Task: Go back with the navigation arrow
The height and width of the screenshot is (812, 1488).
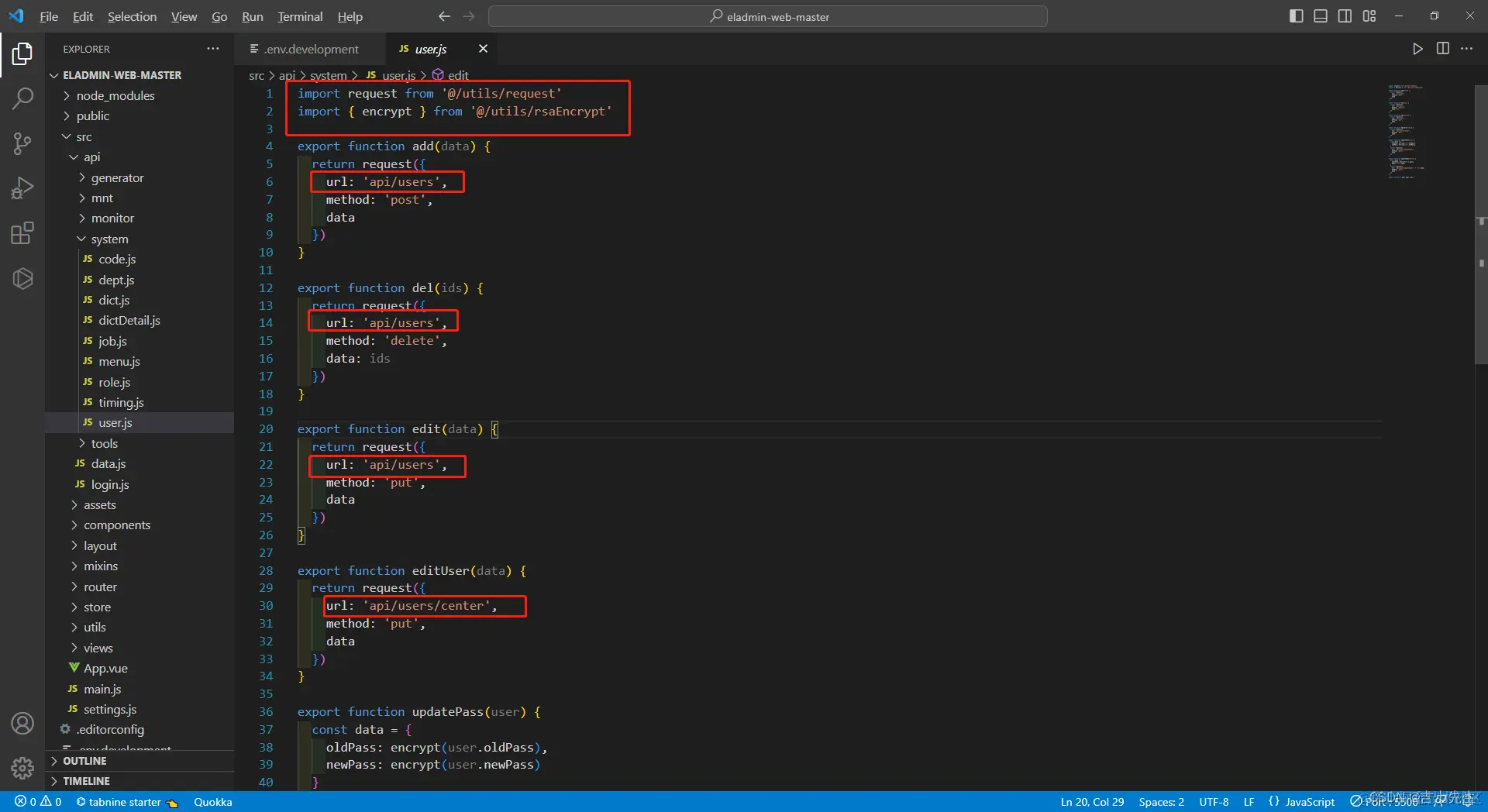Action: 444,16
